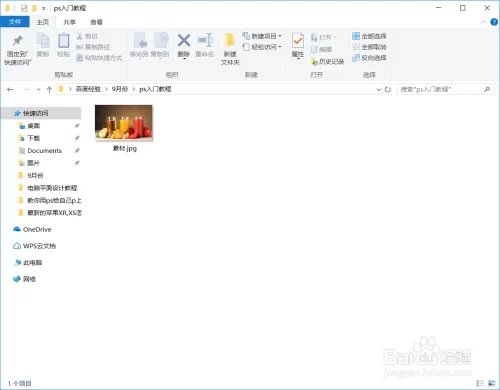Go up one folder level arrow
500x390 pixels.
49,89
